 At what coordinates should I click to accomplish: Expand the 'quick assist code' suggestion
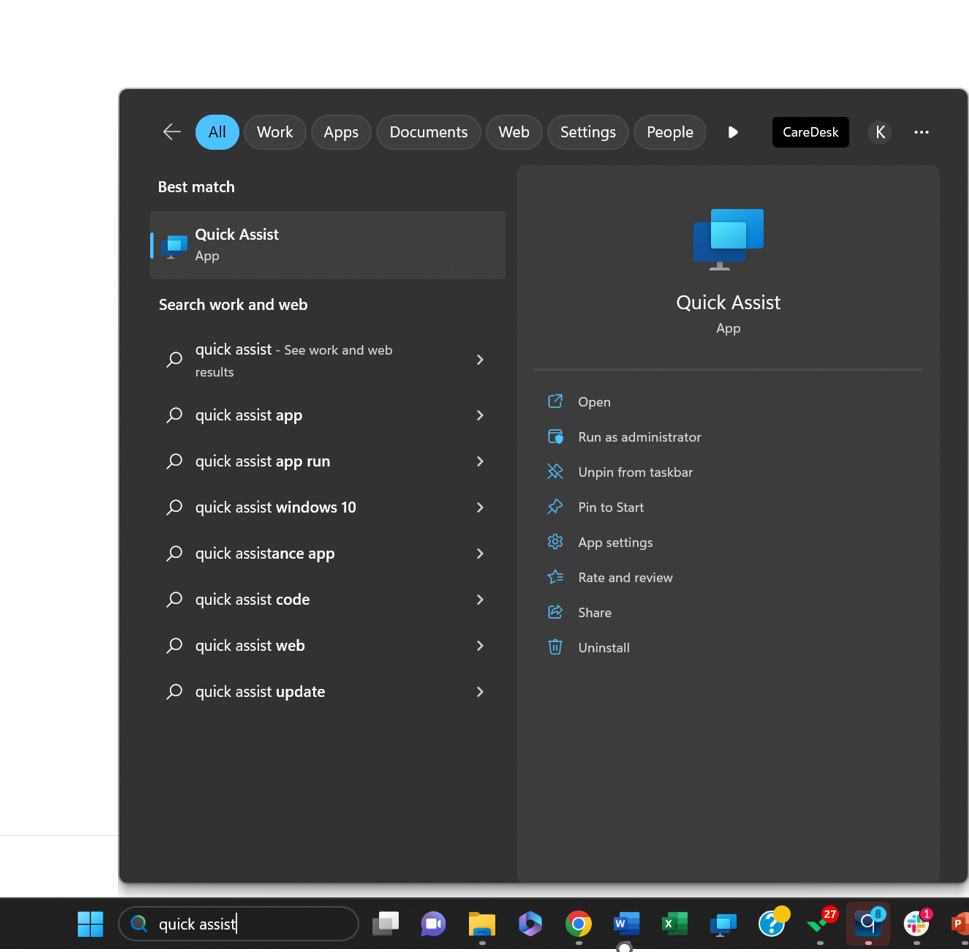point(480,599)
